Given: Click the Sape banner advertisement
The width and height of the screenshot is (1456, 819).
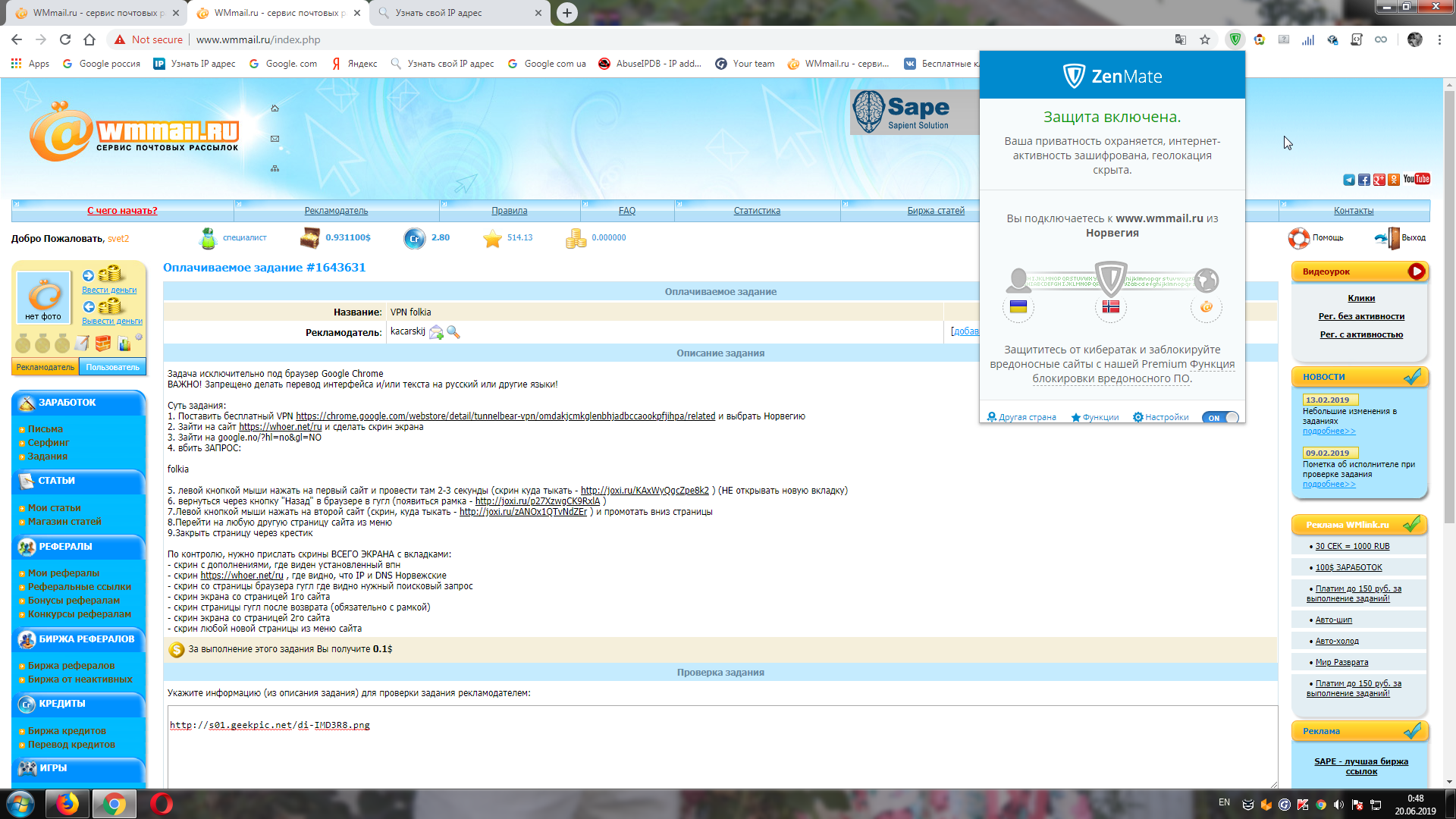Looking at the screenshot, I should coord(914,112).
